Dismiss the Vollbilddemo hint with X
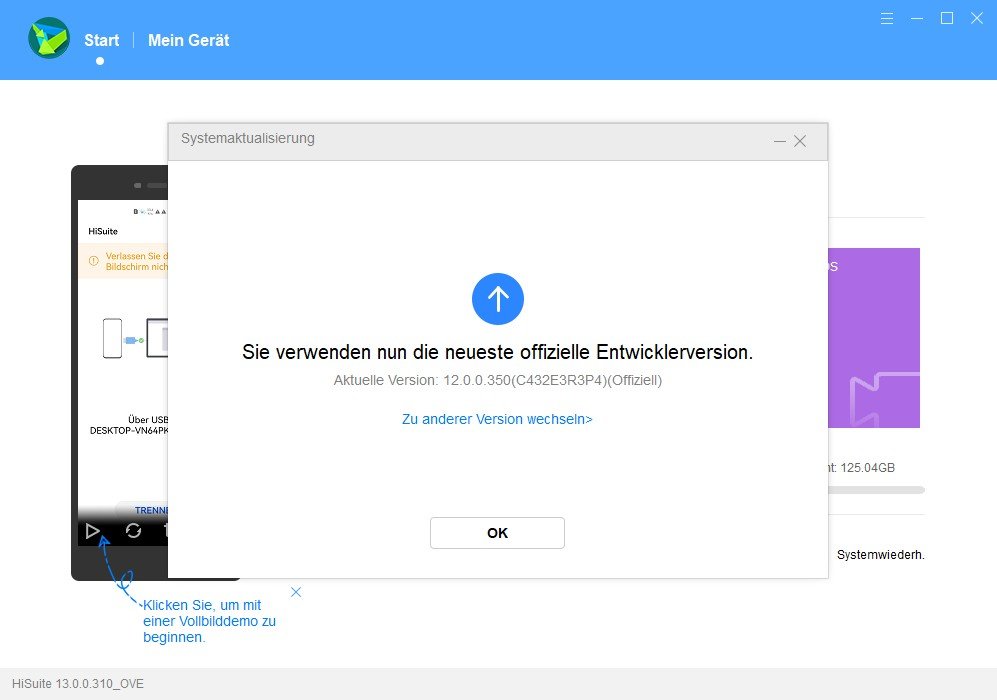Screen dimensions: 997x700 tap(296, 592)
